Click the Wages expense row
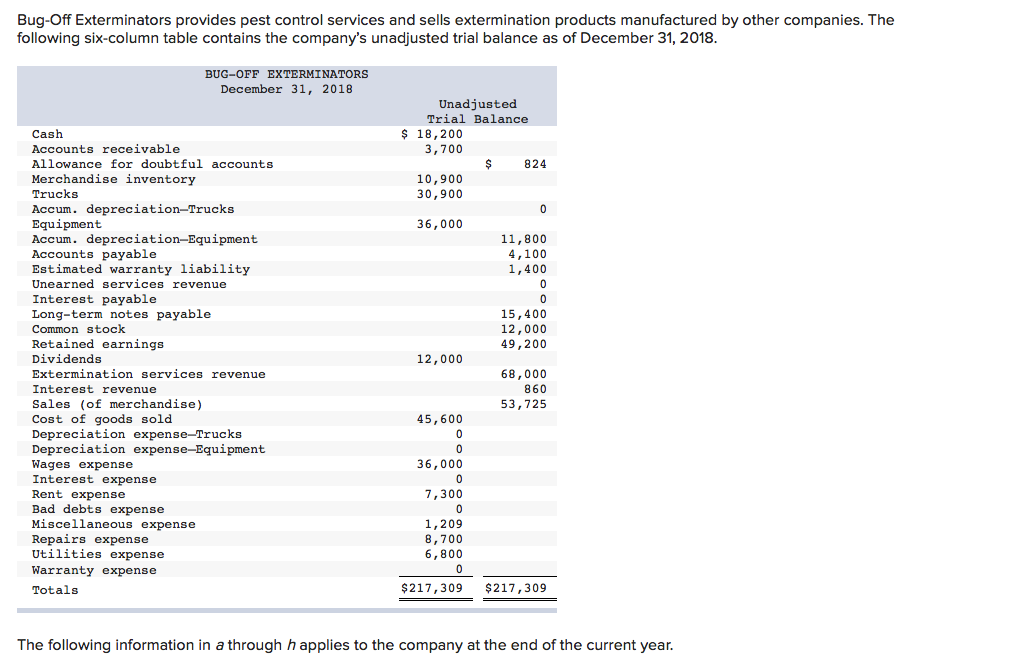 coord(75,464)
